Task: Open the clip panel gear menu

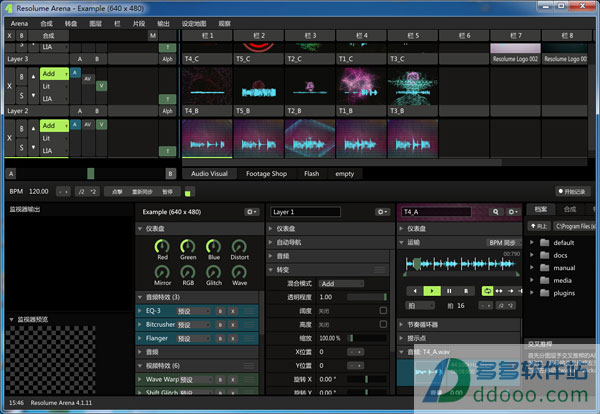Action: (513, 212)
